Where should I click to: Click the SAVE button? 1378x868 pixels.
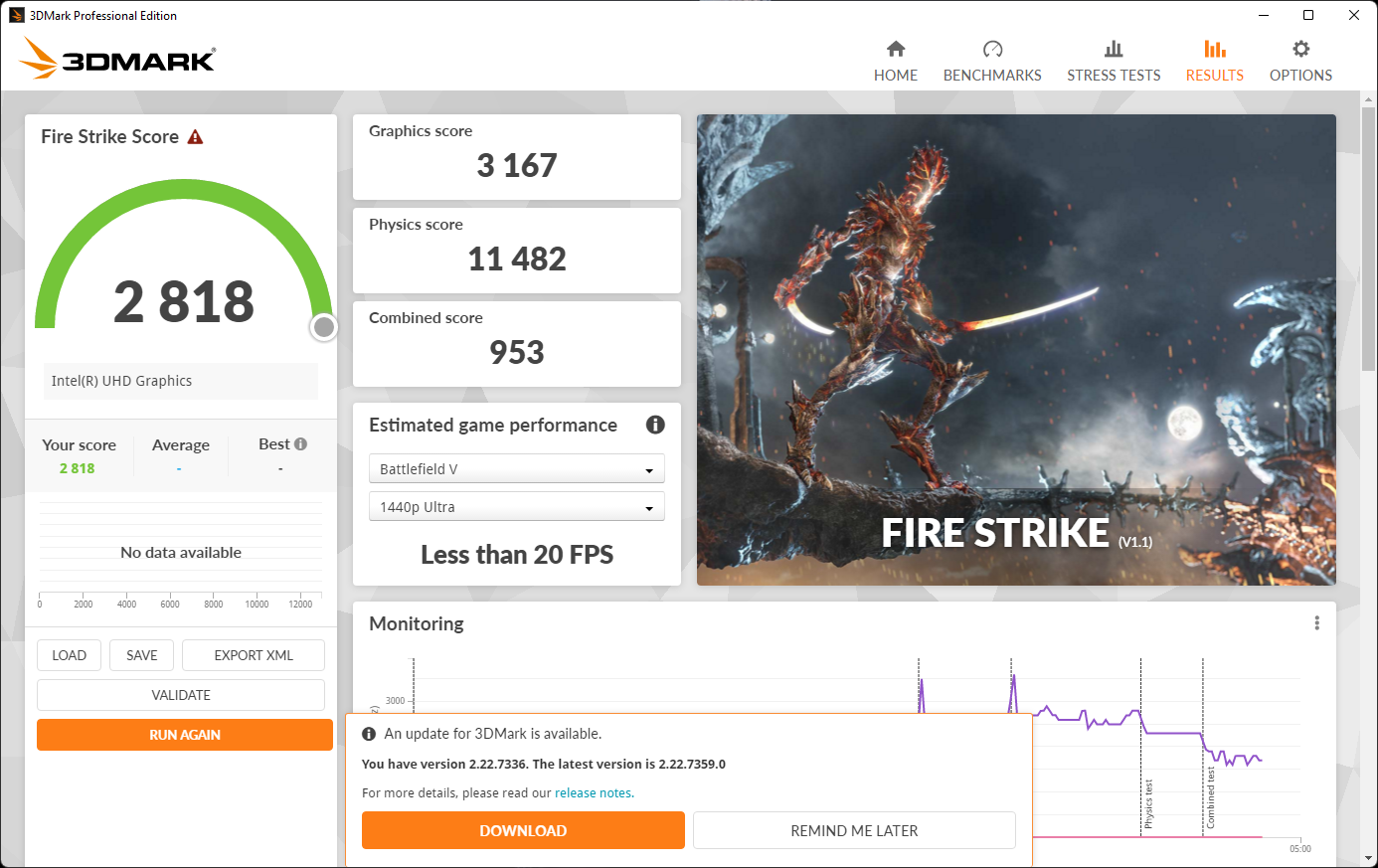tap(142, 655)
